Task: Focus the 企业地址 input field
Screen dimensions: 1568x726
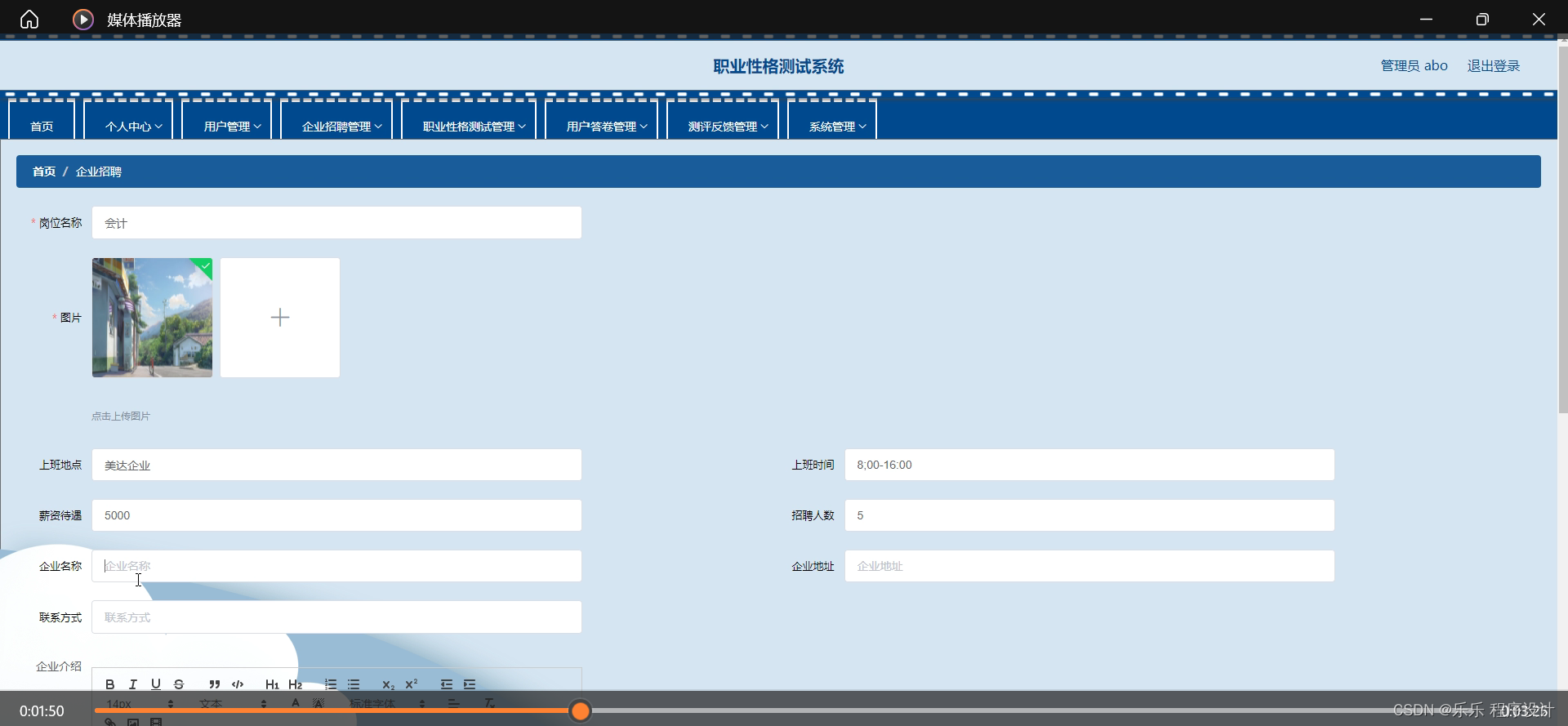Action: point(1089,566)
